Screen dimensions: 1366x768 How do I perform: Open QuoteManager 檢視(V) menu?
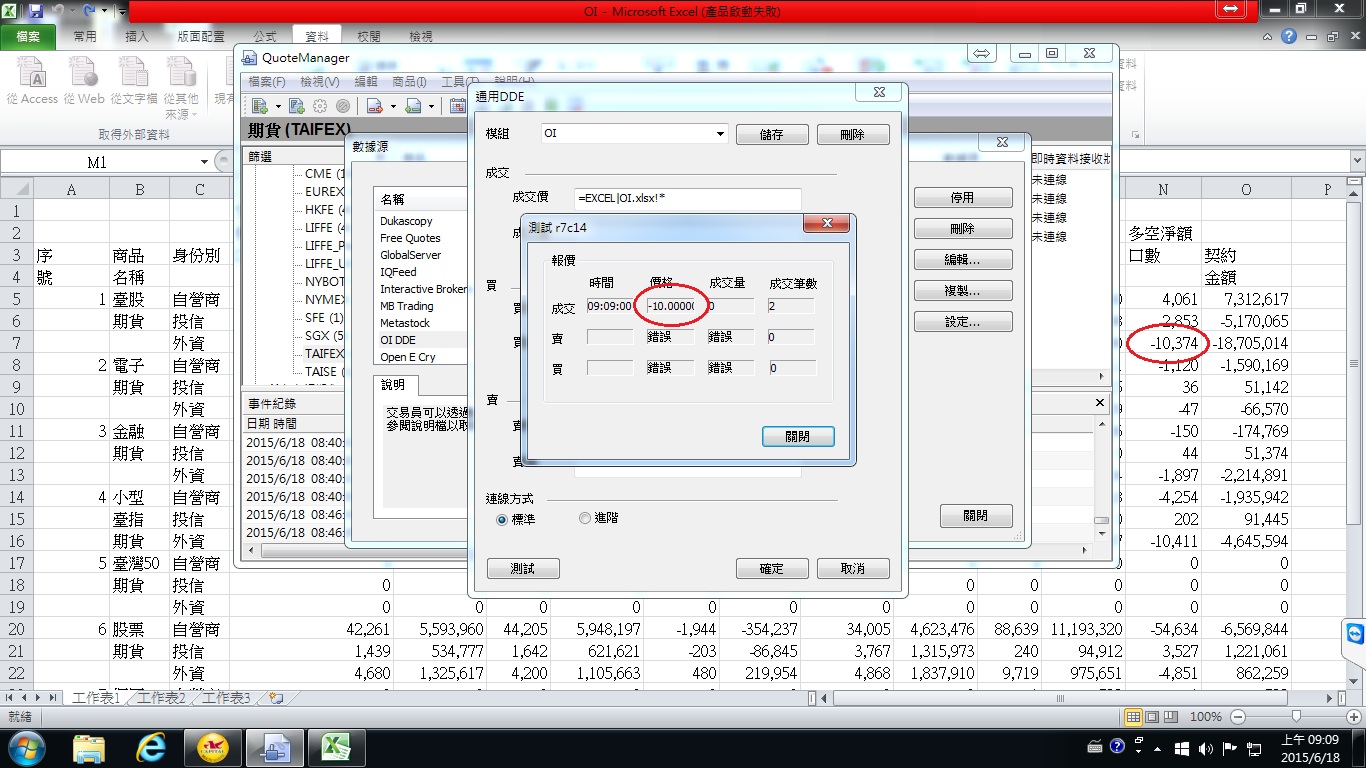coord(319,81)
